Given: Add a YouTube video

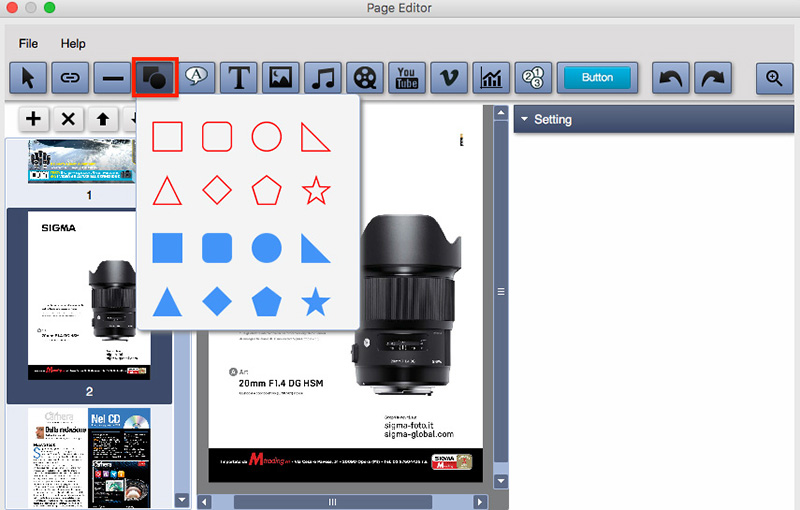Looking at the screenshot, I should (x=407, y=78).
